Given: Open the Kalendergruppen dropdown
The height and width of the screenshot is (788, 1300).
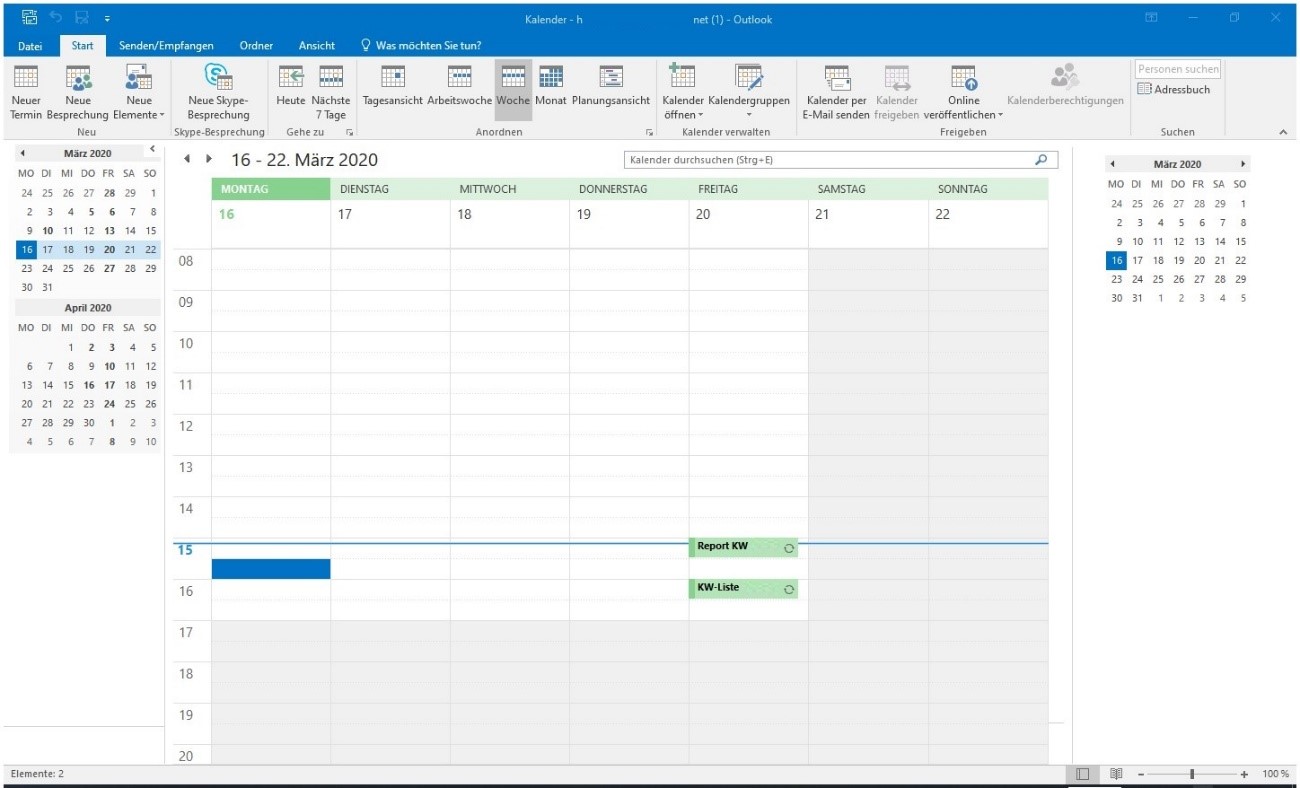Looking at the screenshot, I should click(749, 92).
